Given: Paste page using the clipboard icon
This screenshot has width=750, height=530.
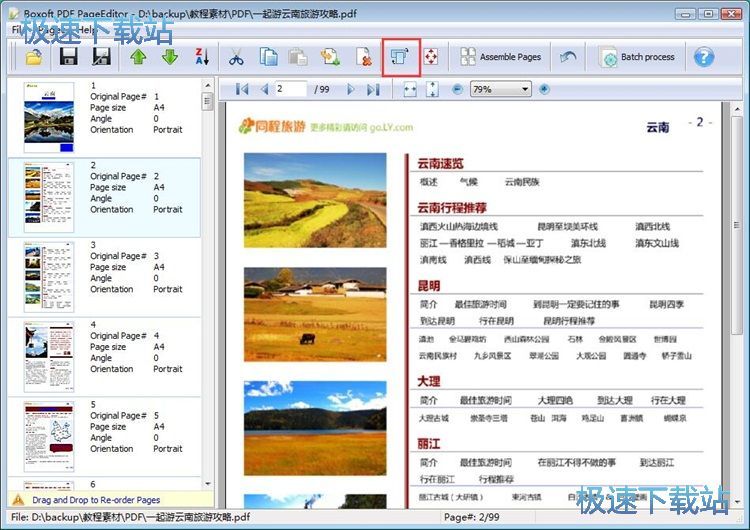Looking at the screenshot, I should pyautogui.click(x=298, y=57).
